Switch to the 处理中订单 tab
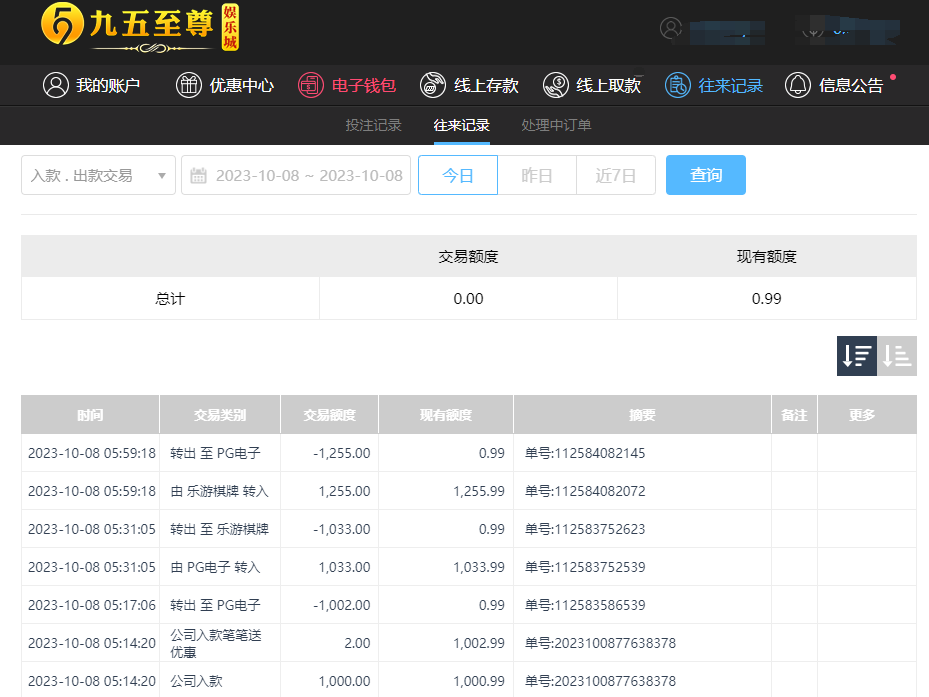This screenshot has width=929, height=697. coord(556,125)
